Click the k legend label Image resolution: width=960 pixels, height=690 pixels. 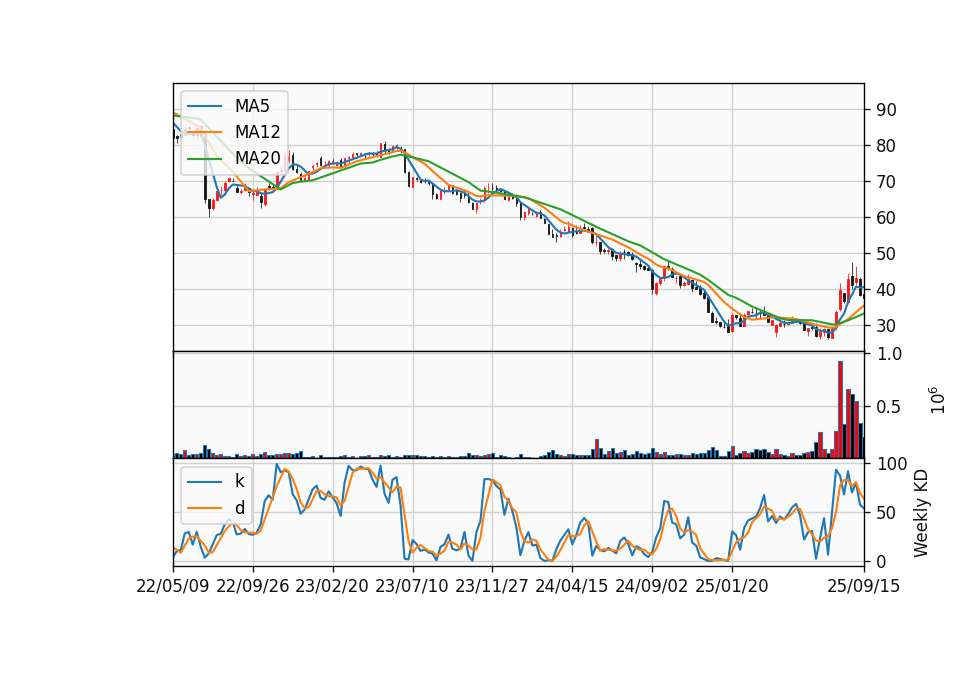click(239, 481)
